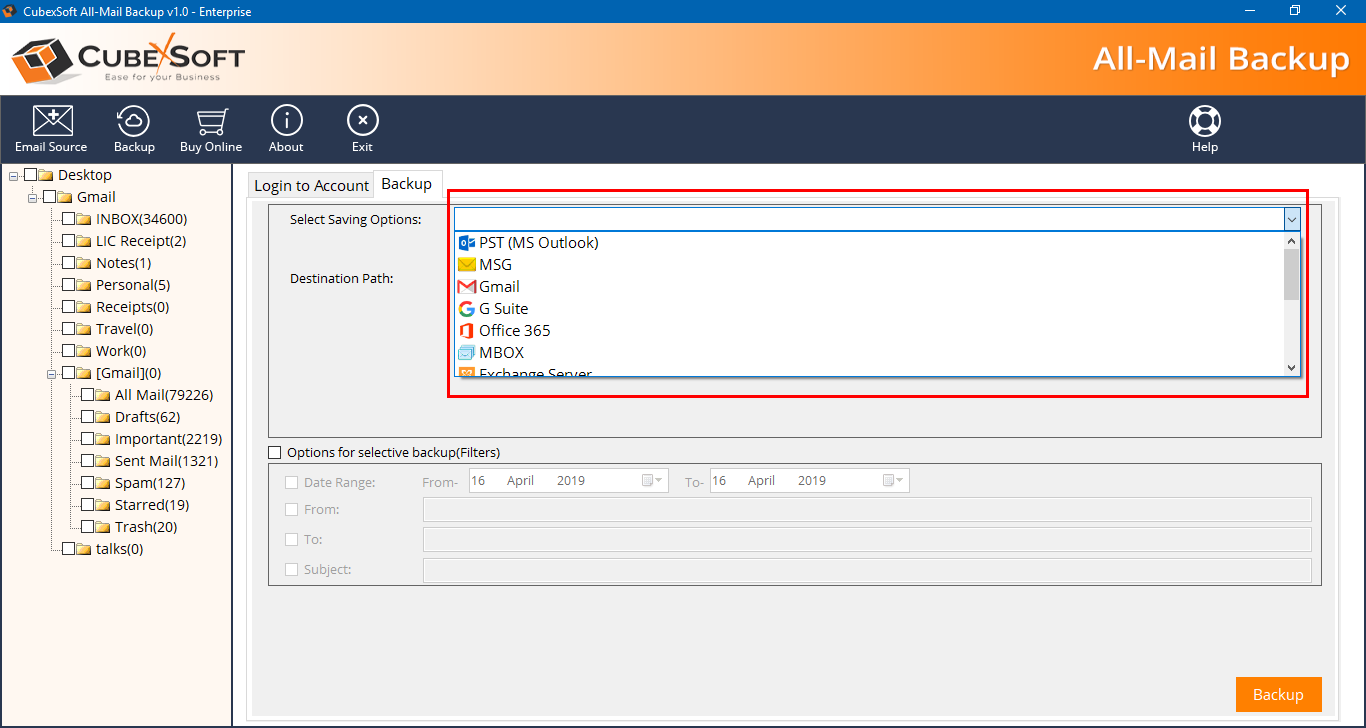
Task: Collapse the [Gmail](0) folder node
Action: coord(51,372)
